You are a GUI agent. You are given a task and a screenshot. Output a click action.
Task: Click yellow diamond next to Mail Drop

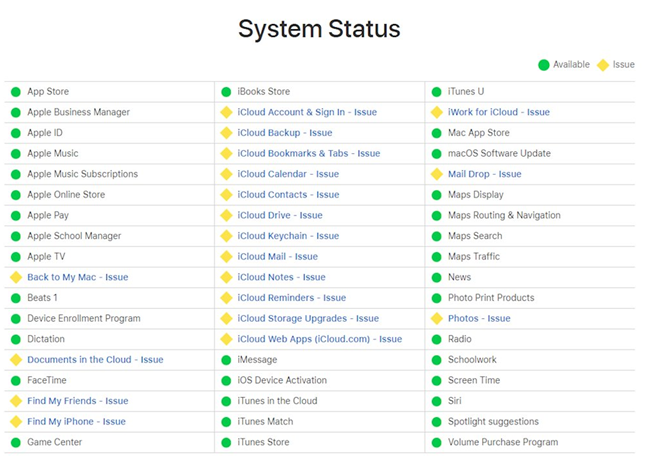(x=437, y=174)
